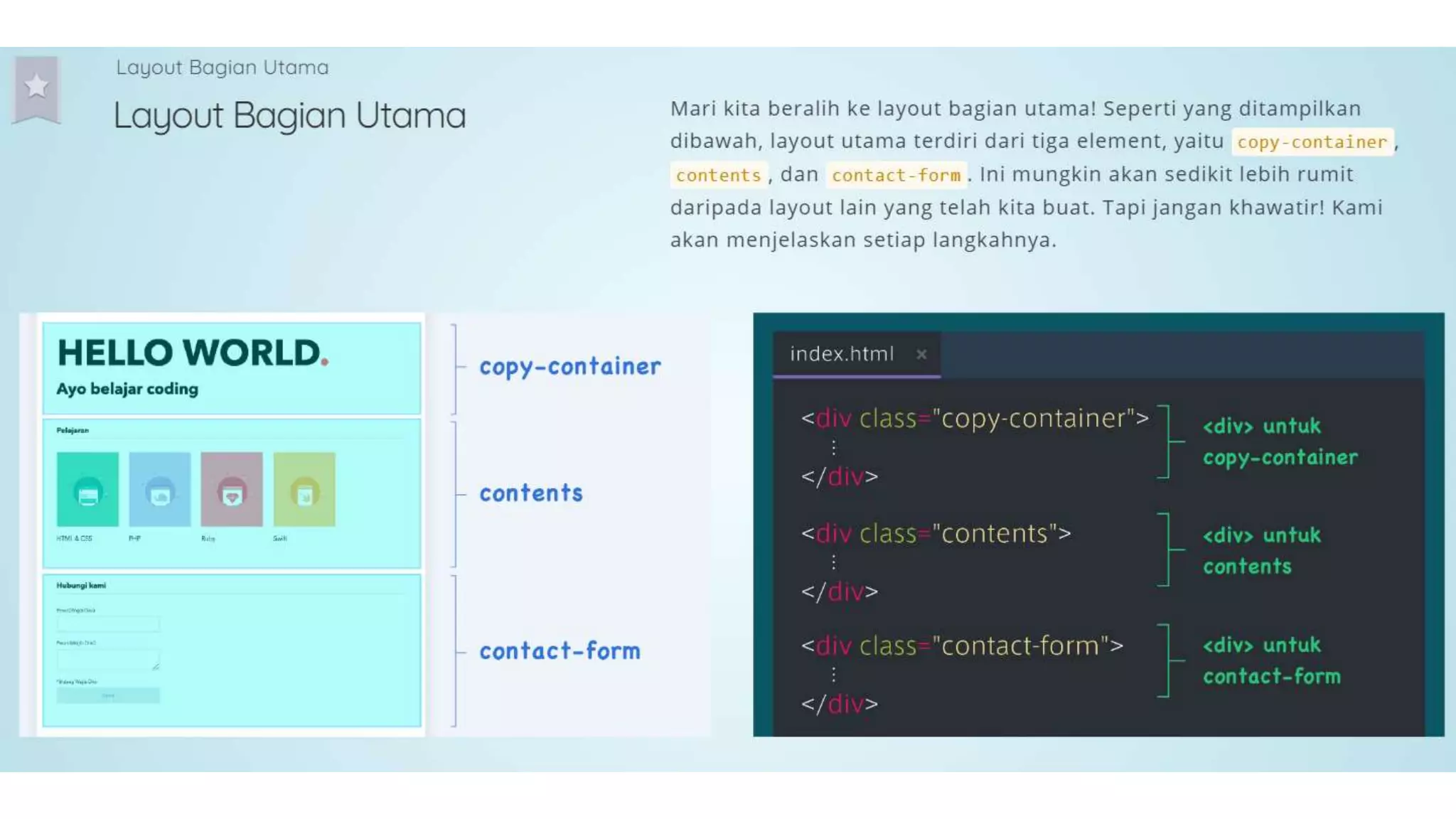Click the blue copy-container diagram label
The width and height of the screenshot is (1456, 819).
569,367
